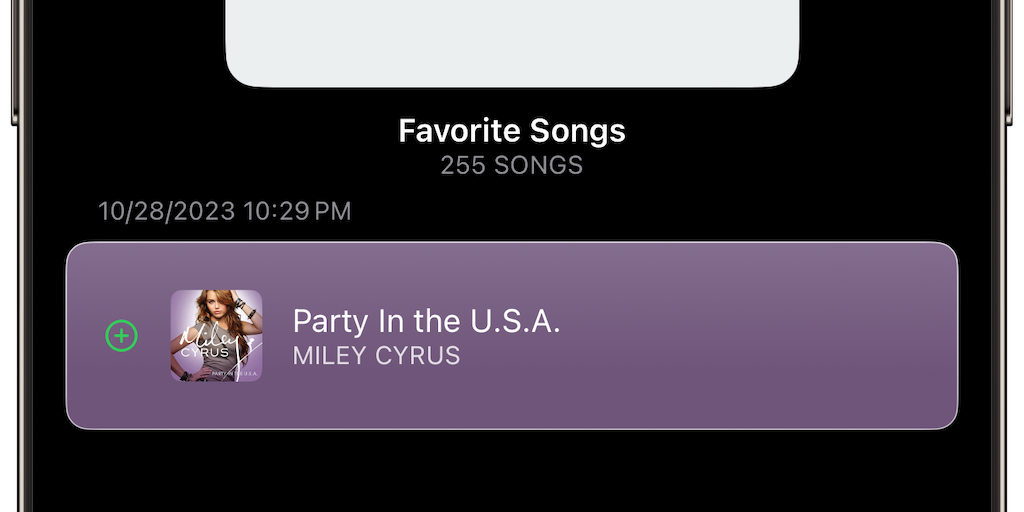Tap the light gray playlist artwork panel

pos(512,40)
